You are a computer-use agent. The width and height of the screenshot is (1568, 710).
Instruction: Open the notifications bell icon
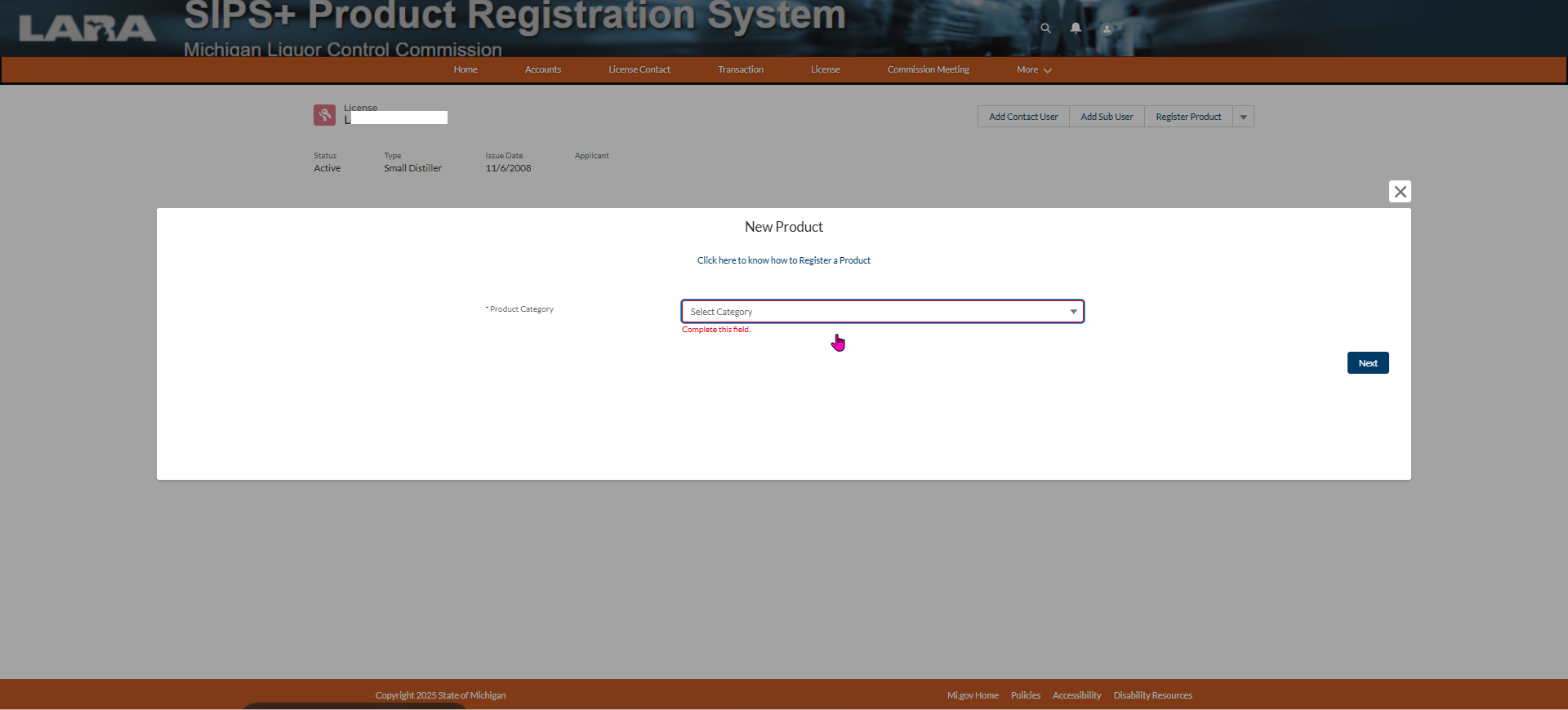pyautogui.click(x=1076, y=28)
